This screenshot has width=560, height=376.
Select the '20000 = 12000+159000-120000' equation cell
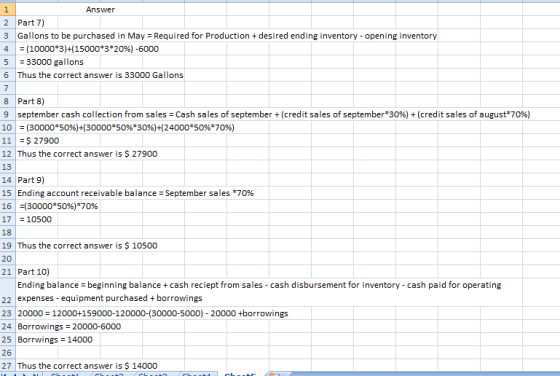(x=153, y=314)
